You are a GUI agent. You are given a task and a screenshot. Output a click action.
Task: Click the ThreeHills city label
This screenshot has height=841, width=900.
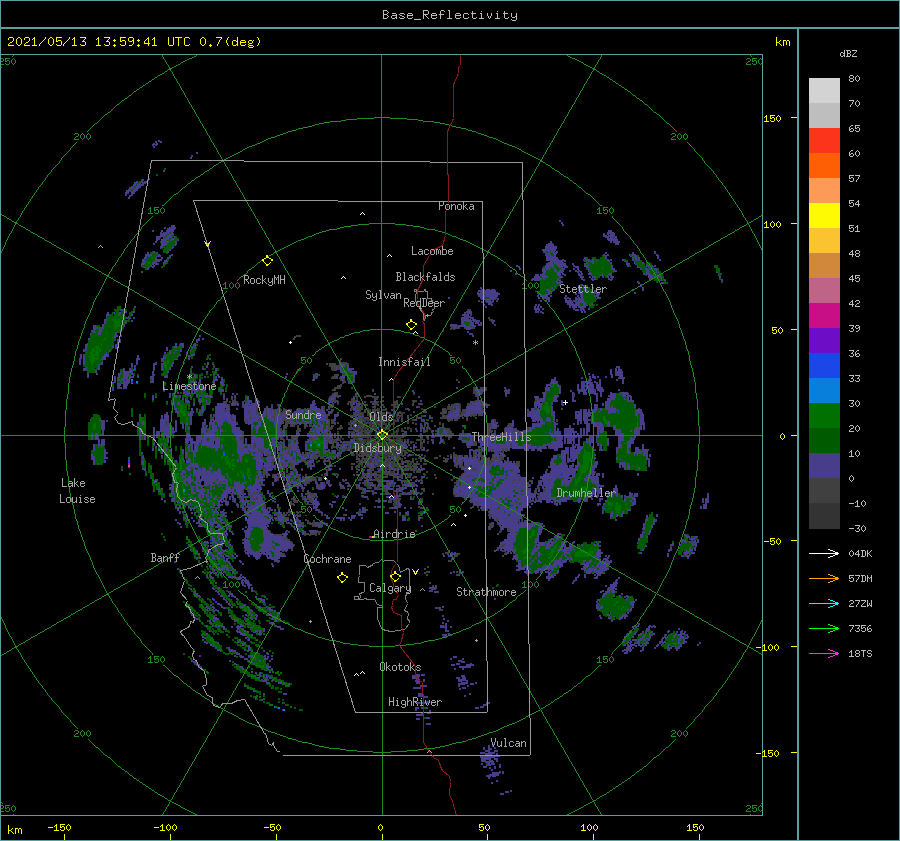tap(502, 437)
